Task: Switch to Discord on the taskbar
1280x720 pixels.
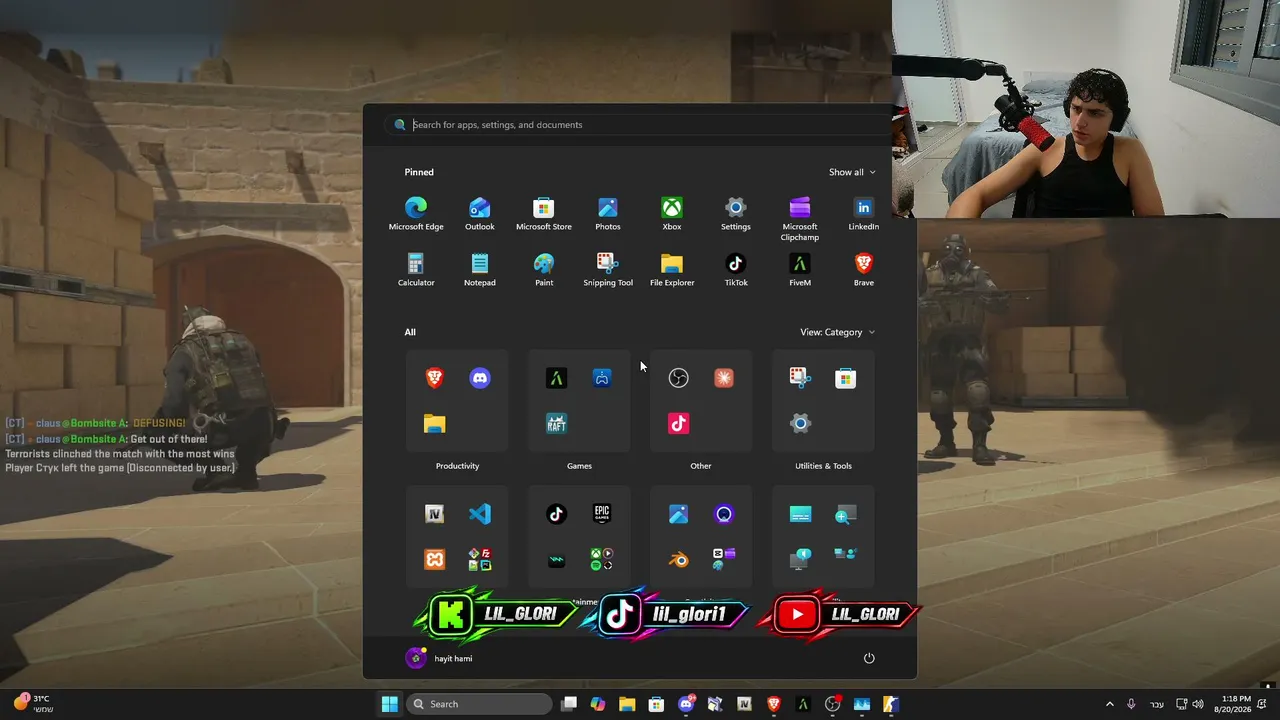Action: click(686, 704)
